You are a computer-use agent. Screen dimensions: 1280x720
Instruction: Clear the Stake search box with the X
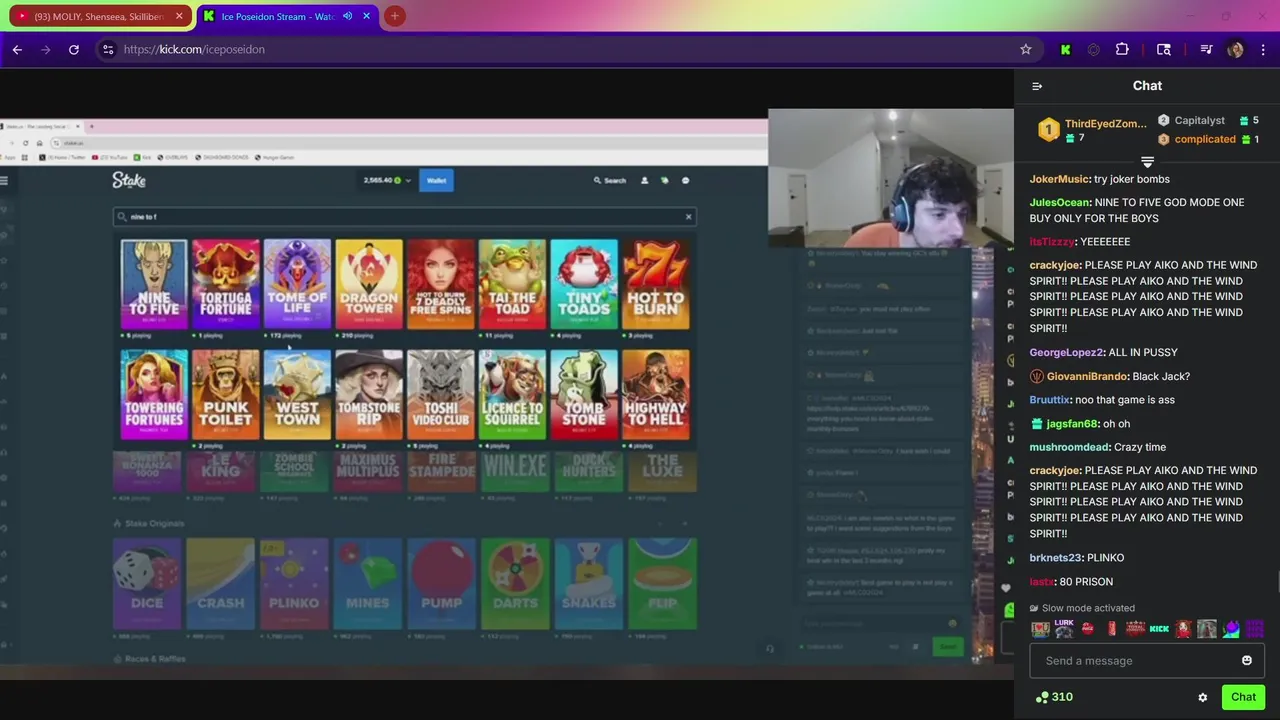(688, 217)
